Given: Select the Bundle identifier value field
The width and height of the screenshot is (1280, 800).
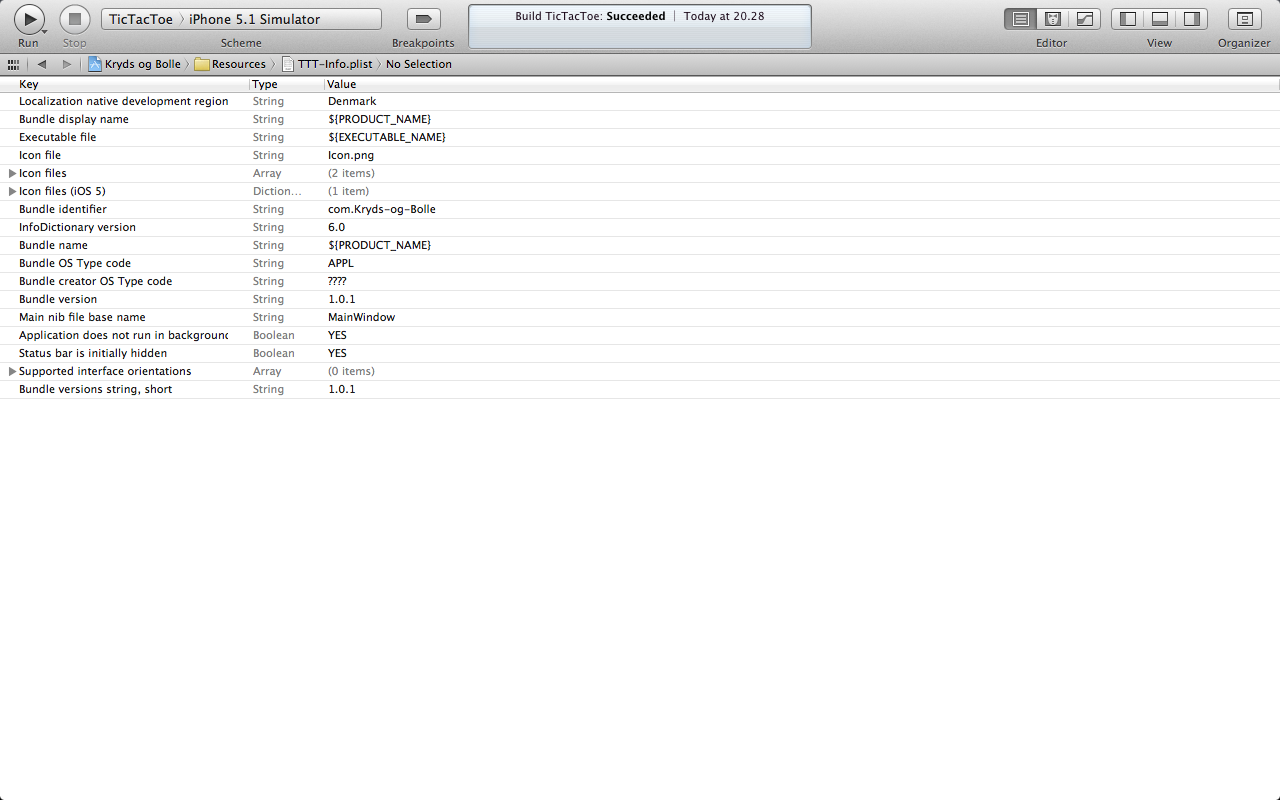Looking at the screenshot, I should coord(382,210).
